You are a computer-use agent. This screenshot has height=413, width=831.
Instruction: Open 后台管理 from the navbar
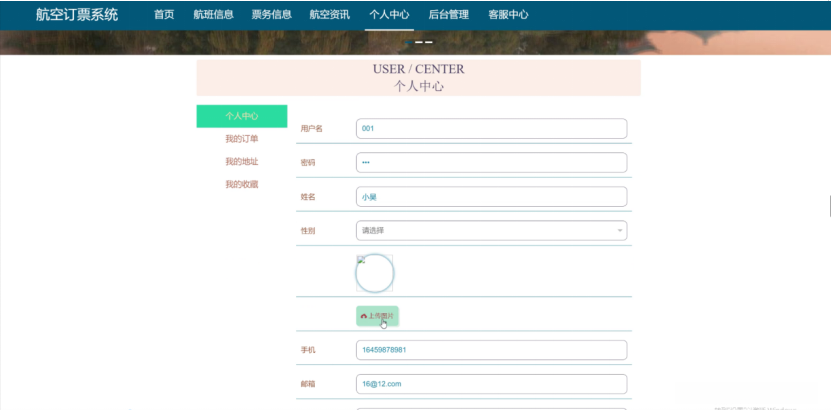[448, 15]
